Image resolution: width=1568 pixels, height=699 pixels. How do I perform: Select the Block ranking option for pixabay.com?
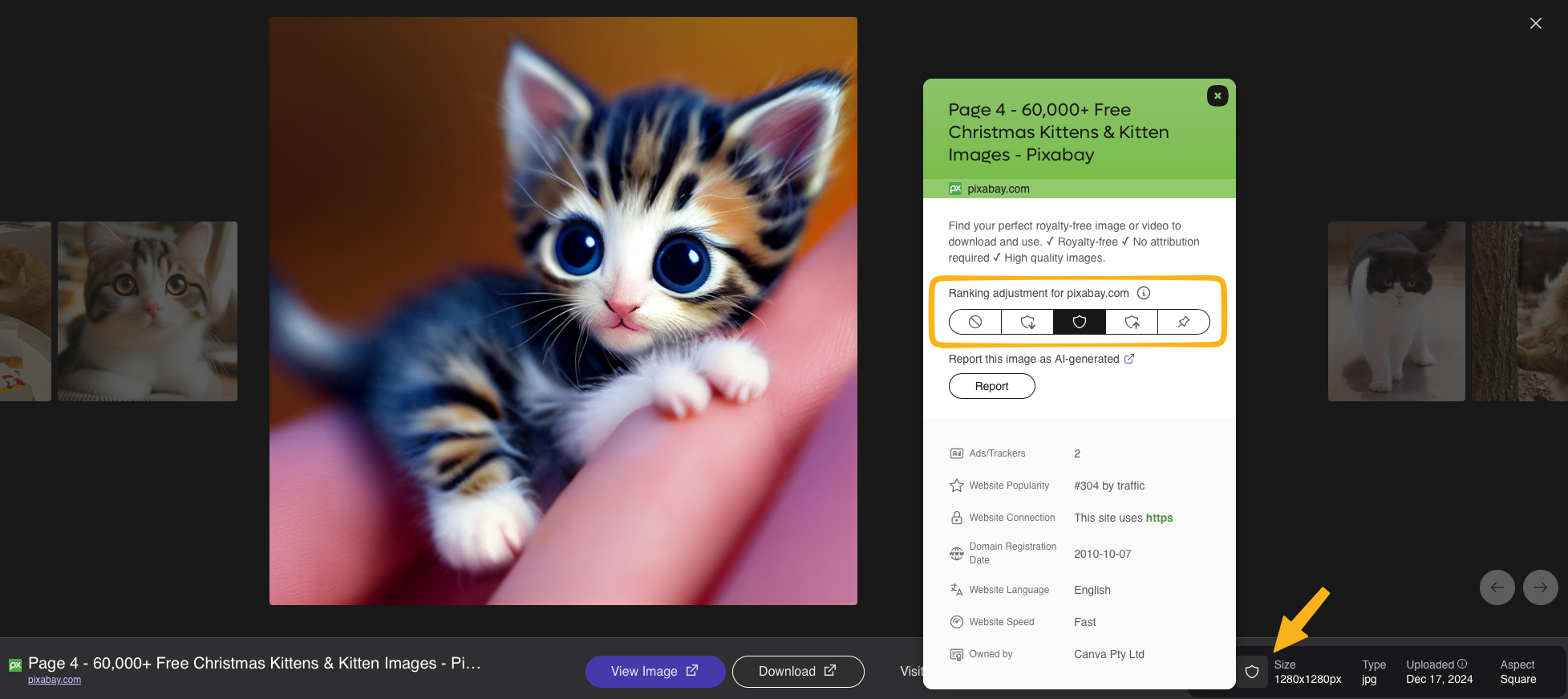tap(975, 322)
